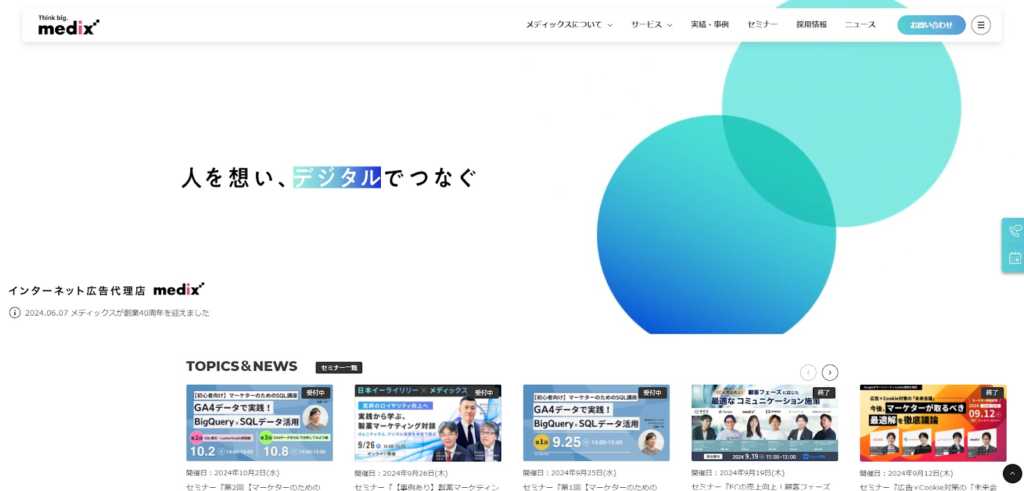Open the hamburger menu icon

click(980, 25)
